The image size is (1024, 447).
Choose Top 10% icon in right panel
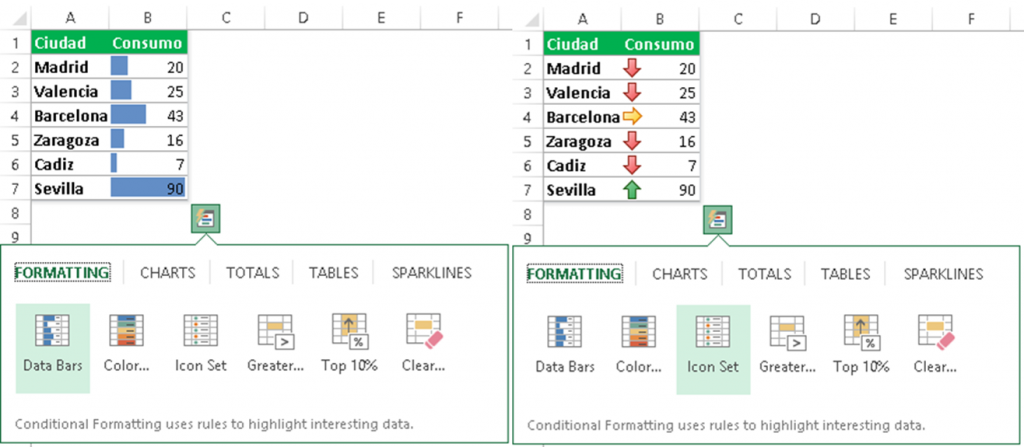point(861,350)
